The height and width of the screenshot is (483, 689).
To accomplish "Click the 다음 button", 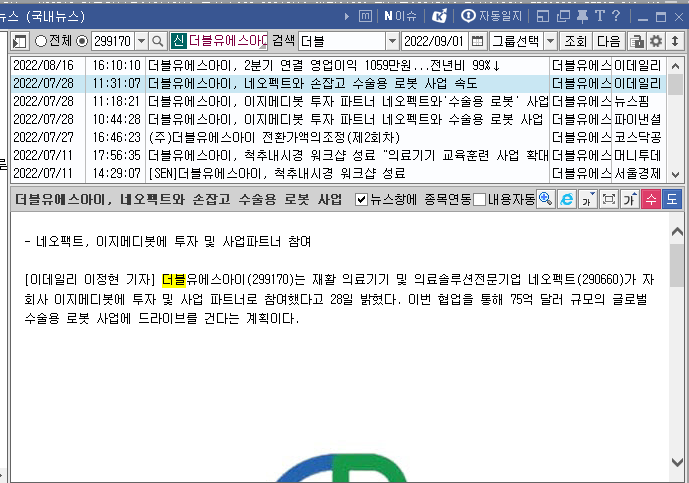I will pos(609,41).
